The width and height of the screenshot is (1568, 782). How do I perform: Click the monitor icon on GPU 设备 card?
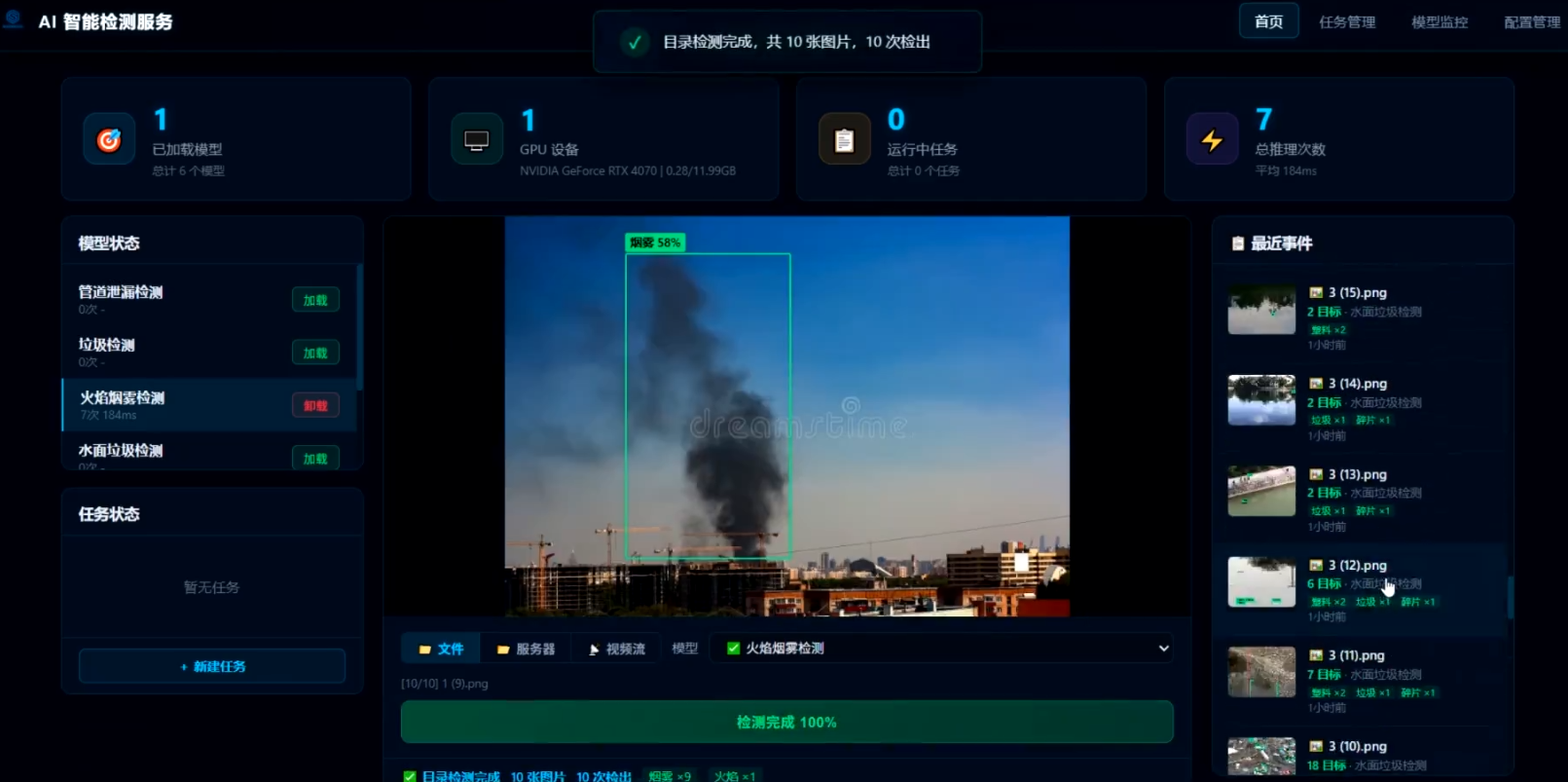pos(477,140)
